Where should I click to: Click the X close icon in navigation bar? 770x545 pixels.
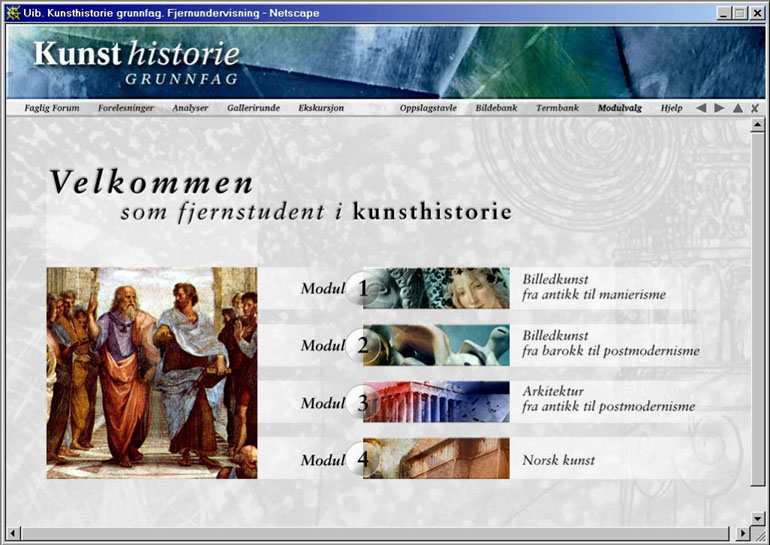click(755, 108)
